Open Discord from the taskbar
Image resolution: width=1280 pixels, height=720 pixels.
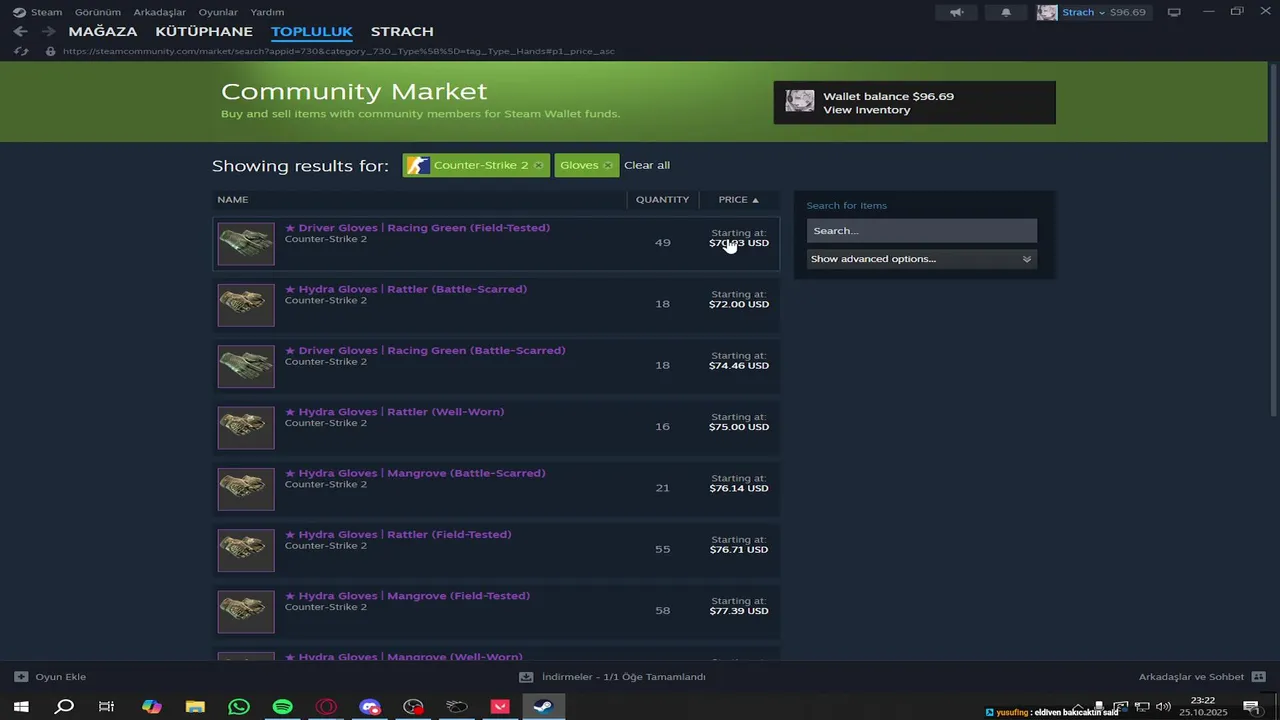pyautogui.click(x=370, y=707)
